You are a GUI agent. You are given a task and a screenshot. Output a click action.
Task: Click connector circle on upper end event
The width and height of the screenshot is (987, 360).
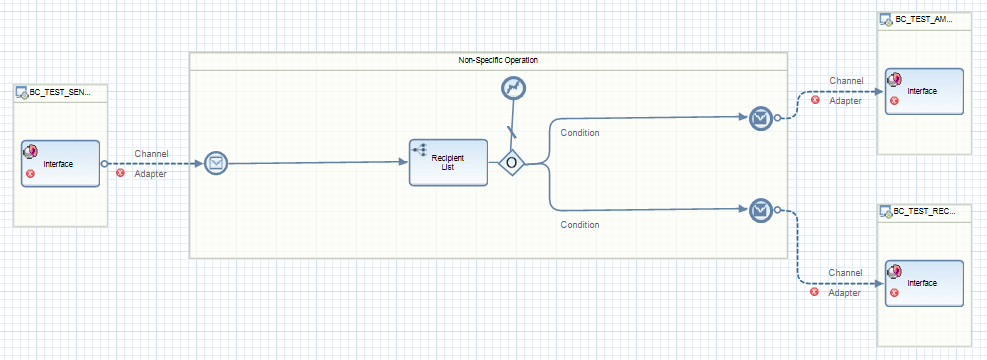[777, 118]
